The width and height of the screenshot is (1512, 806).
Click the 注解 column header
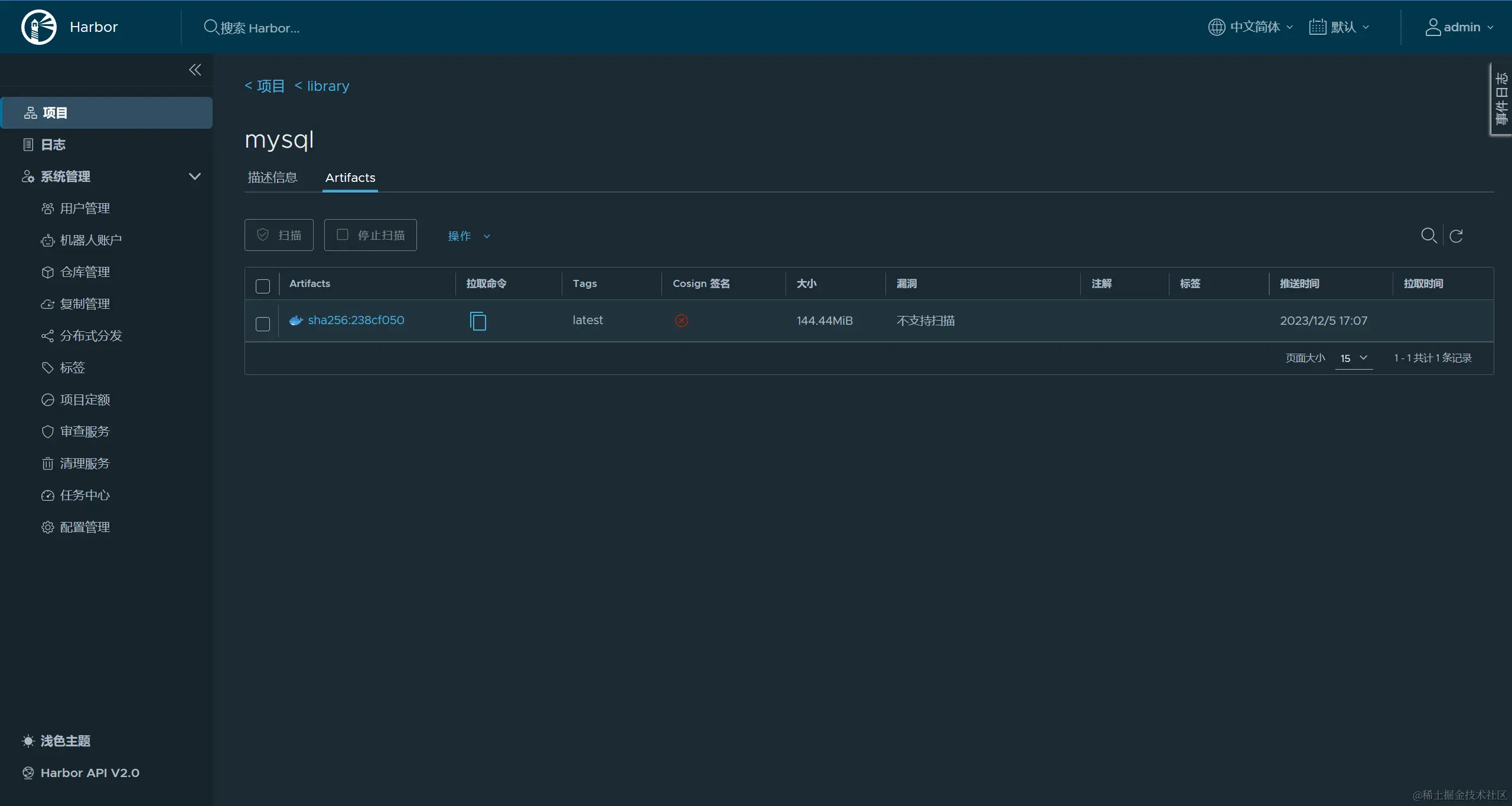coord(1102,283)
